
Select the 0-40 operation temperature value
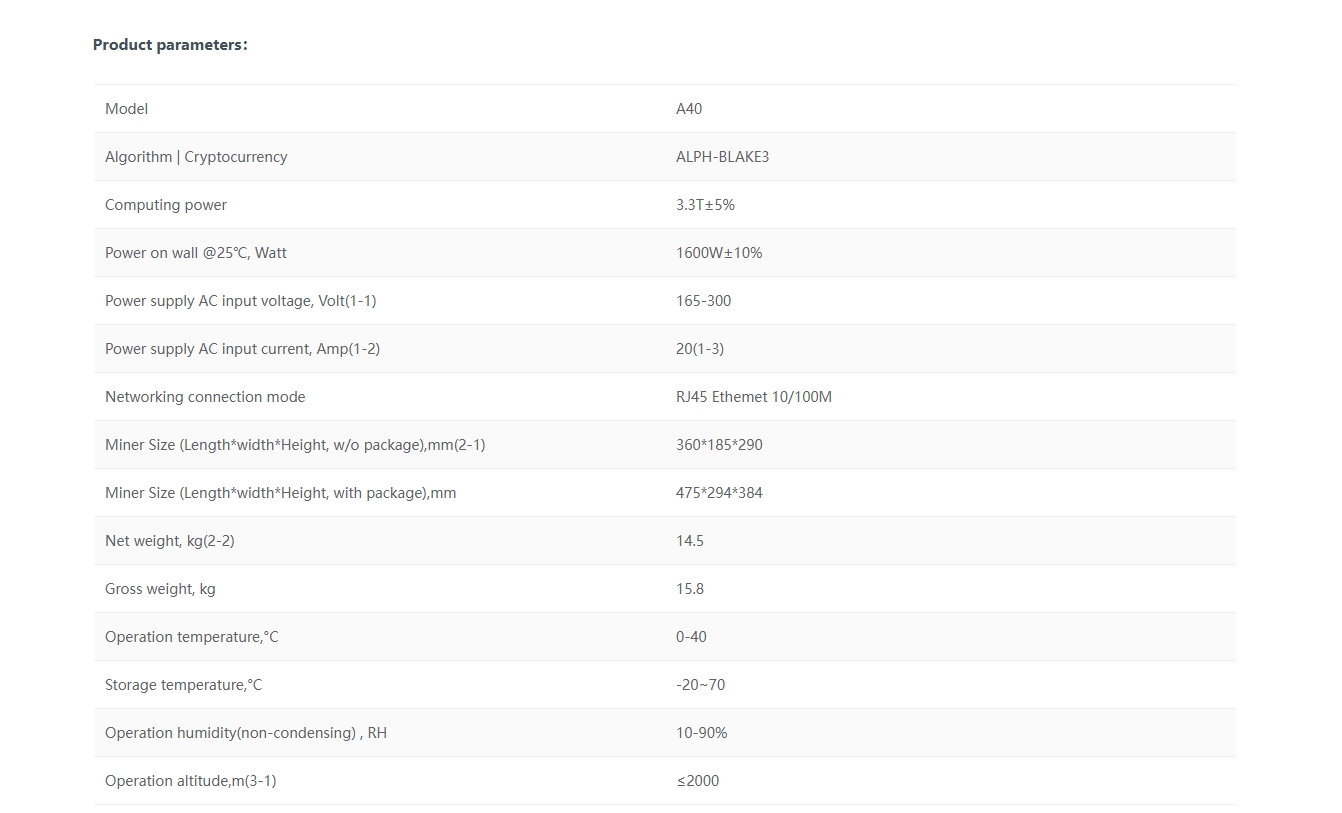tap(691, 637)
